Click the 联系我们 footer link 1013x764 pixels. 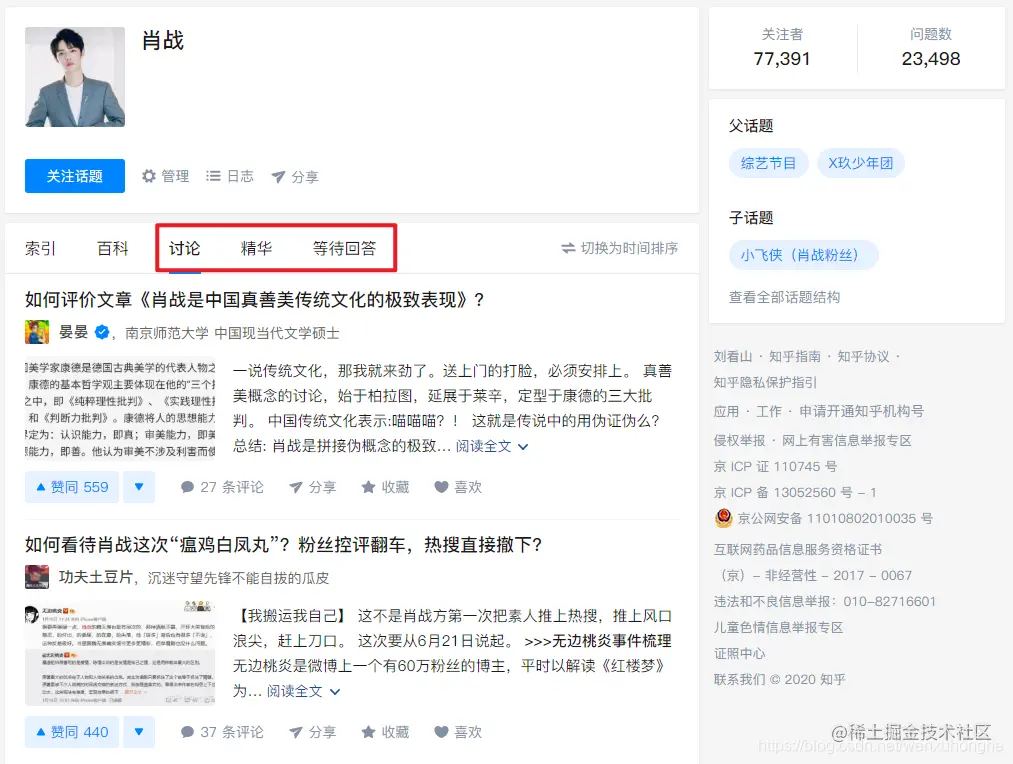740,679
